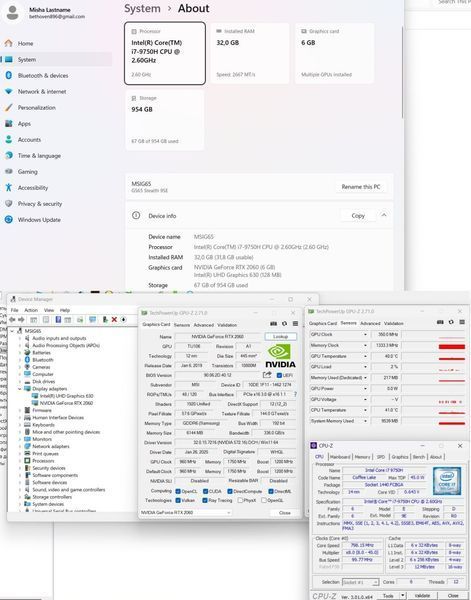
Task: Go to Settings Home
Action: tap(25, 44)
